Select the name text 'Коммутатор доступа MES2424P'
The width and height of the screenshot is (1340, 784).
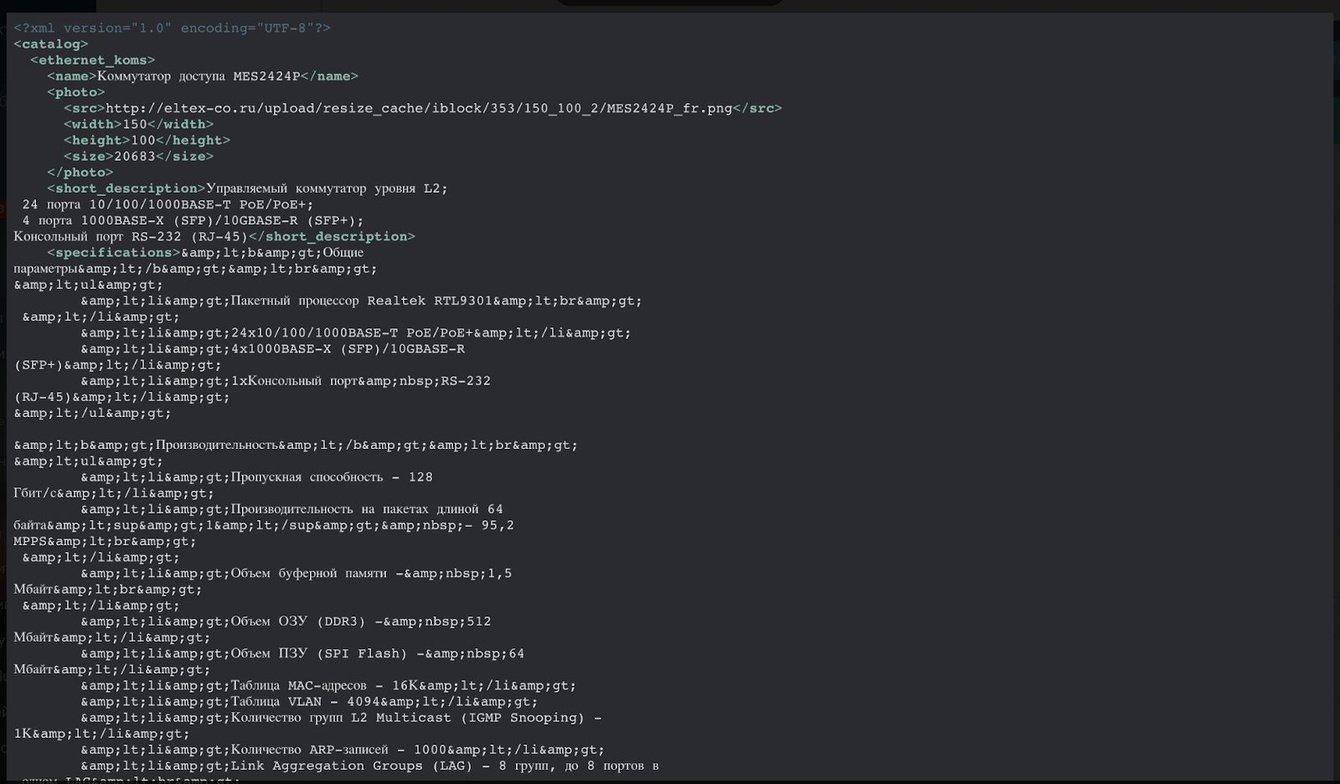click(x=199, y=76)
